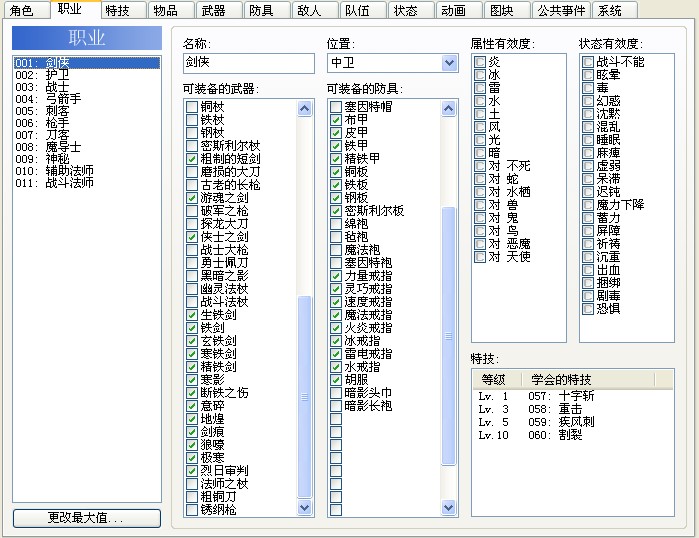Select class 004: 弓箭手
This screenshot has width=699, height=538.
point(87,99)
